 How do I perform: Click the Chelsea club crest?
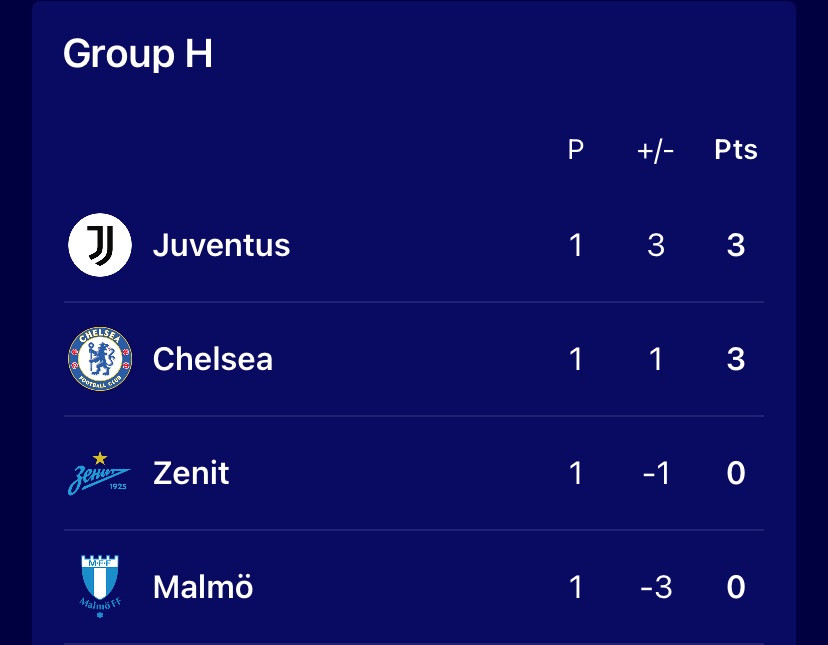100,359
